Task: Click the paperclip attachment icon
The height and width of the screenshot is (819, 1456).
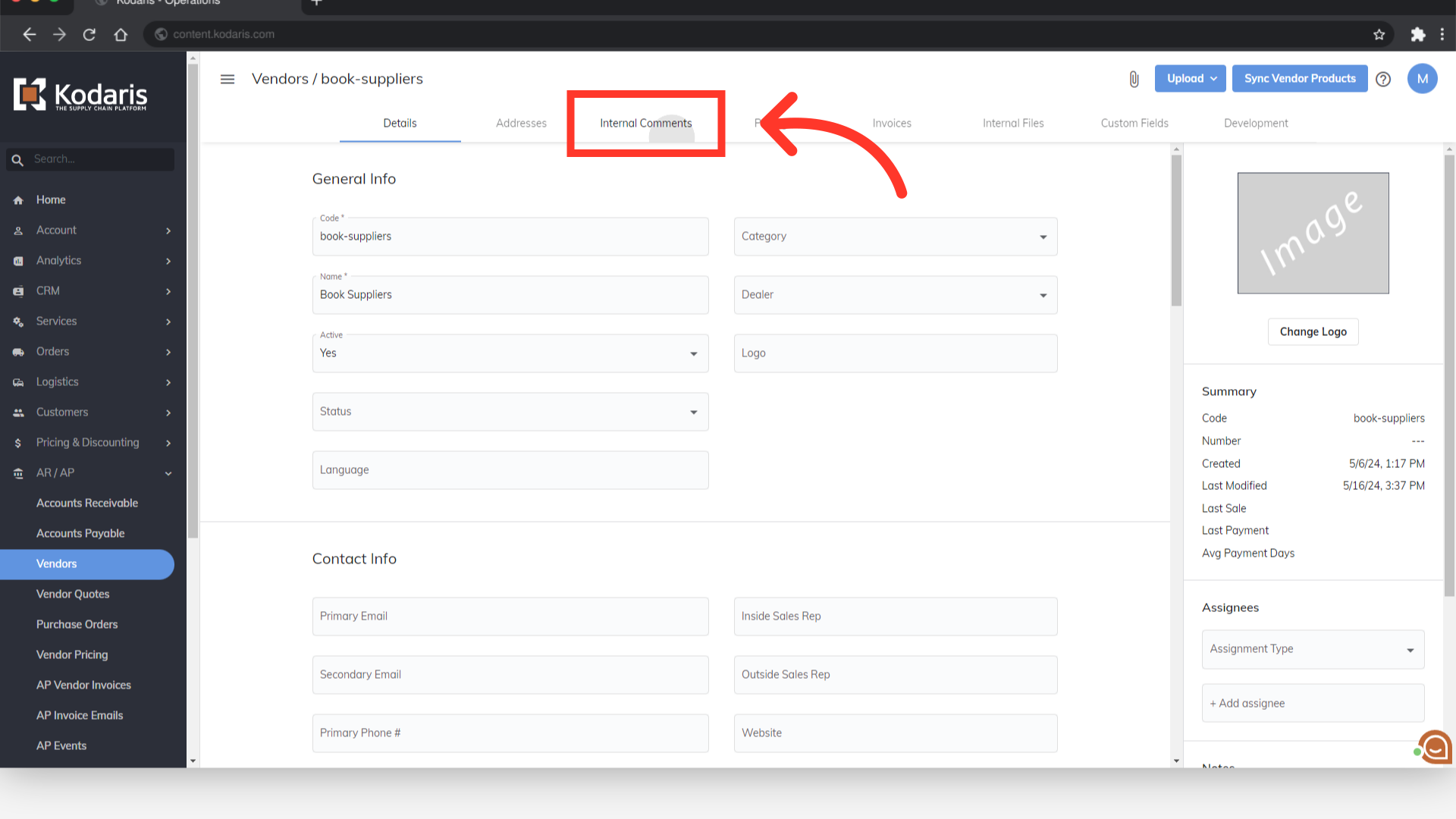Action: (1134, 79)
